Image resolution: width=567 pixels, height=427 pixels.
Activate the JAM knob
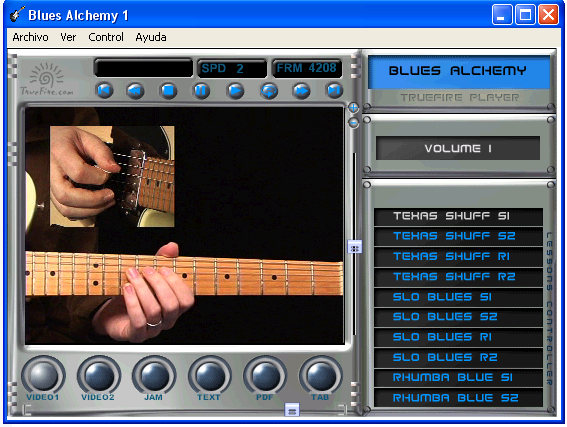coord(154,376)
